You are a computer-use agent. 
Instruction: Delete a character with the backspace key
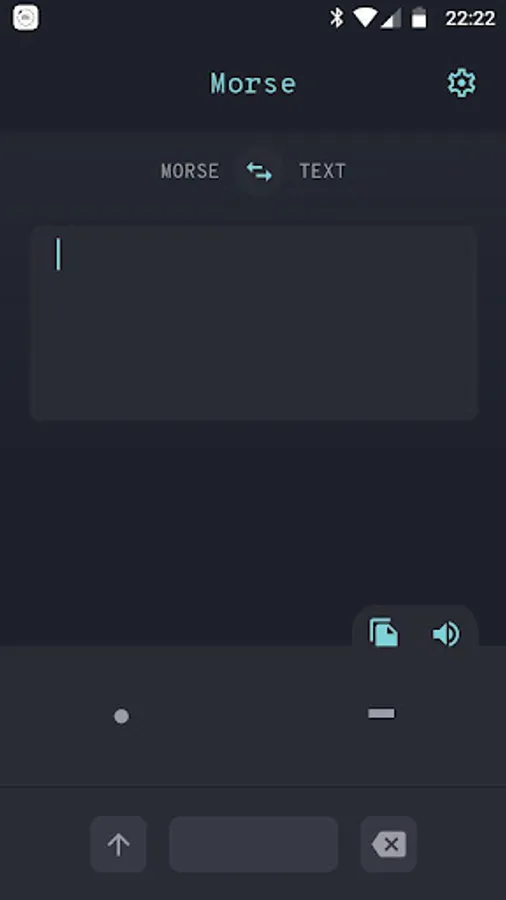389,844
